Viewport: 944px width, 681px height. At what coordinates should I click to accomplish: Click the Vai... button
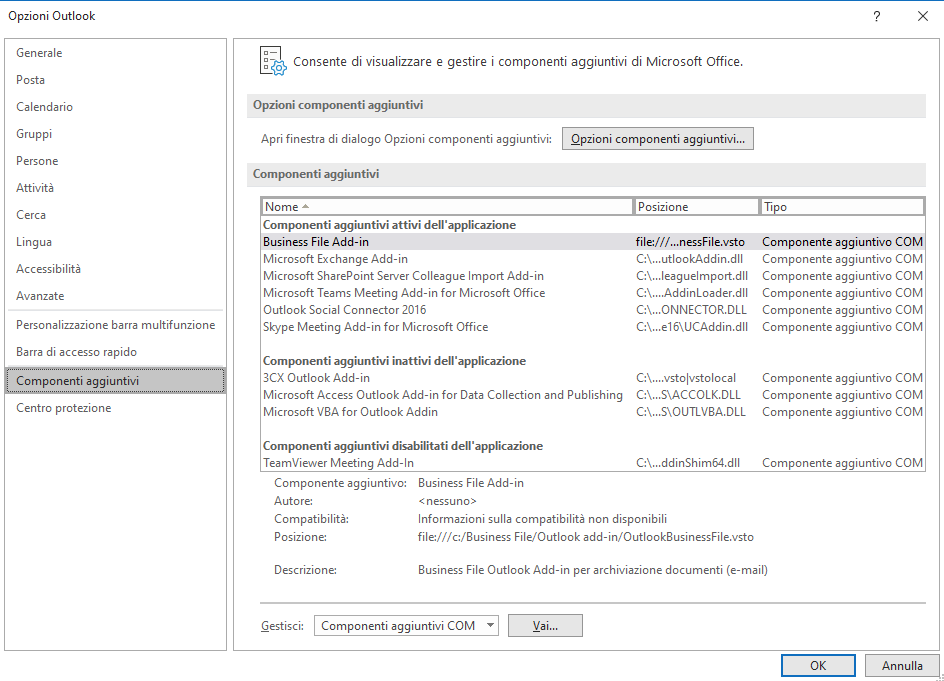[545, 626]
